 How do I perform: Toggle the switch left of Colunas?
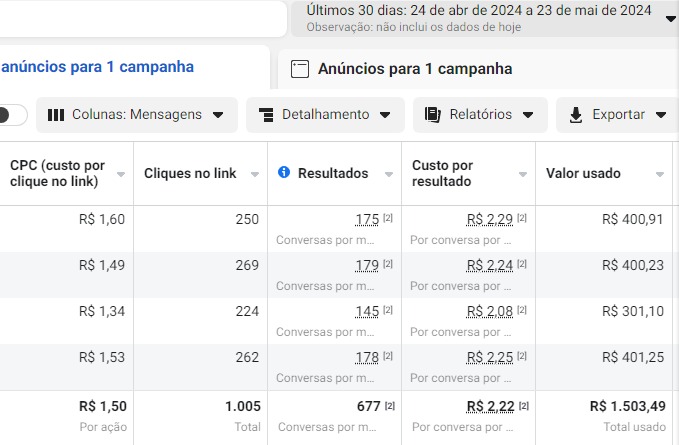click(x=12, y=115)
